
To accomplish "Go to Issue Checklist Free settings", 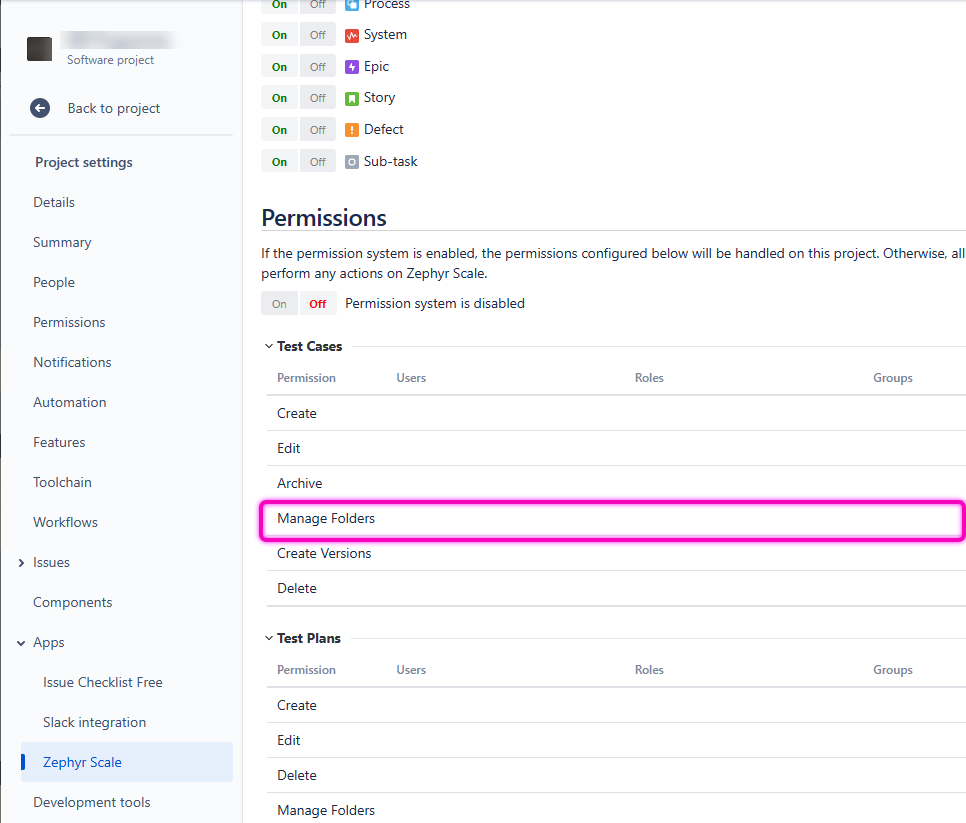I will (102, 682).
